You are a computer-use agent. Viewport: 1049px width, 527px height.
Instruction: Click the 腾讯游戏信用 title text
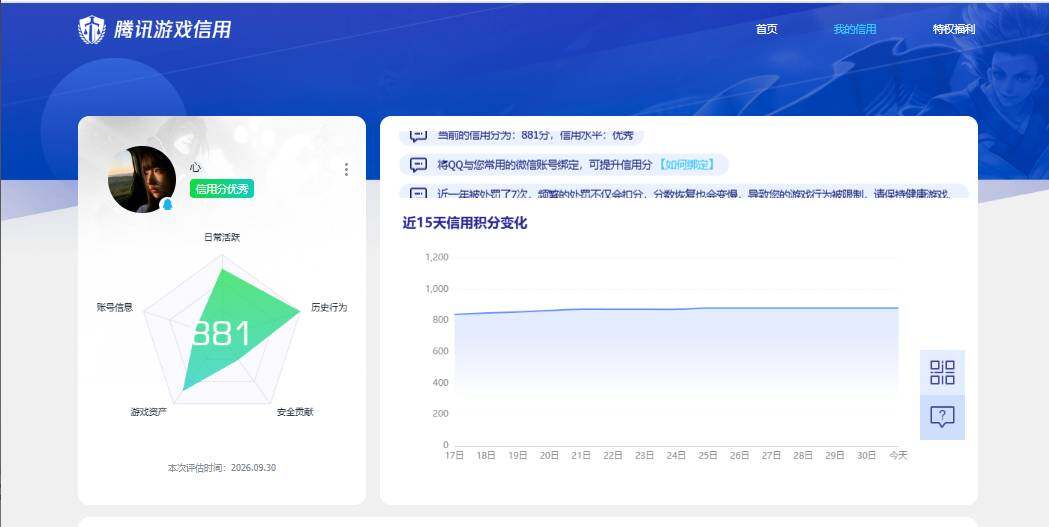pos(173,29)
